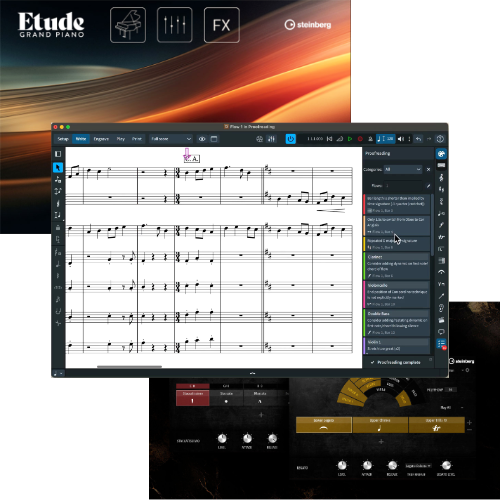Open the Ornaments panel tr icon
Screen dimensions: 500x500
point(441,237)
